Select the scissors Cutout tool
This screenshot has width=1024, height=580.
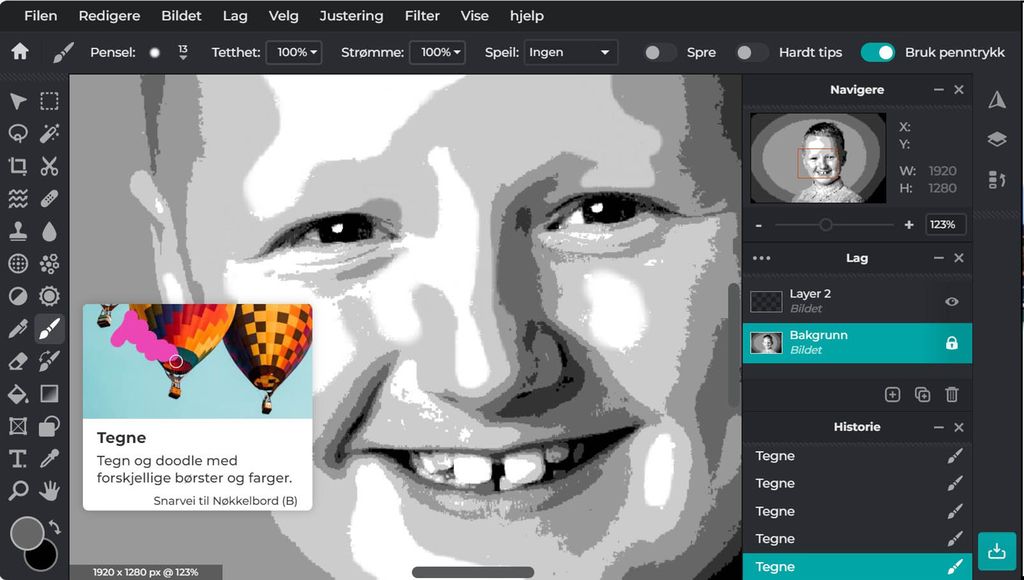pyautogui.click(x=49, y=166)
